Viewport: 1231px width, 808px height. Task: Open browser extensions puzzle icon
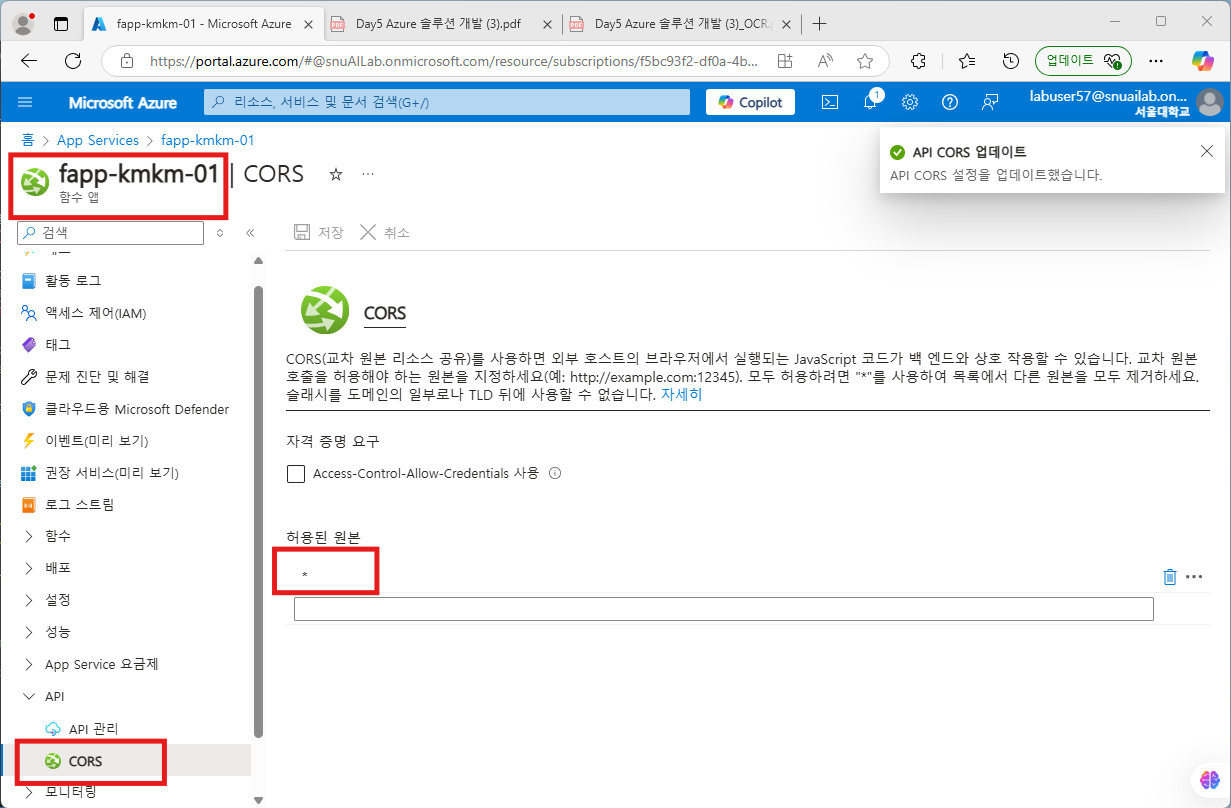click(919, 61)
